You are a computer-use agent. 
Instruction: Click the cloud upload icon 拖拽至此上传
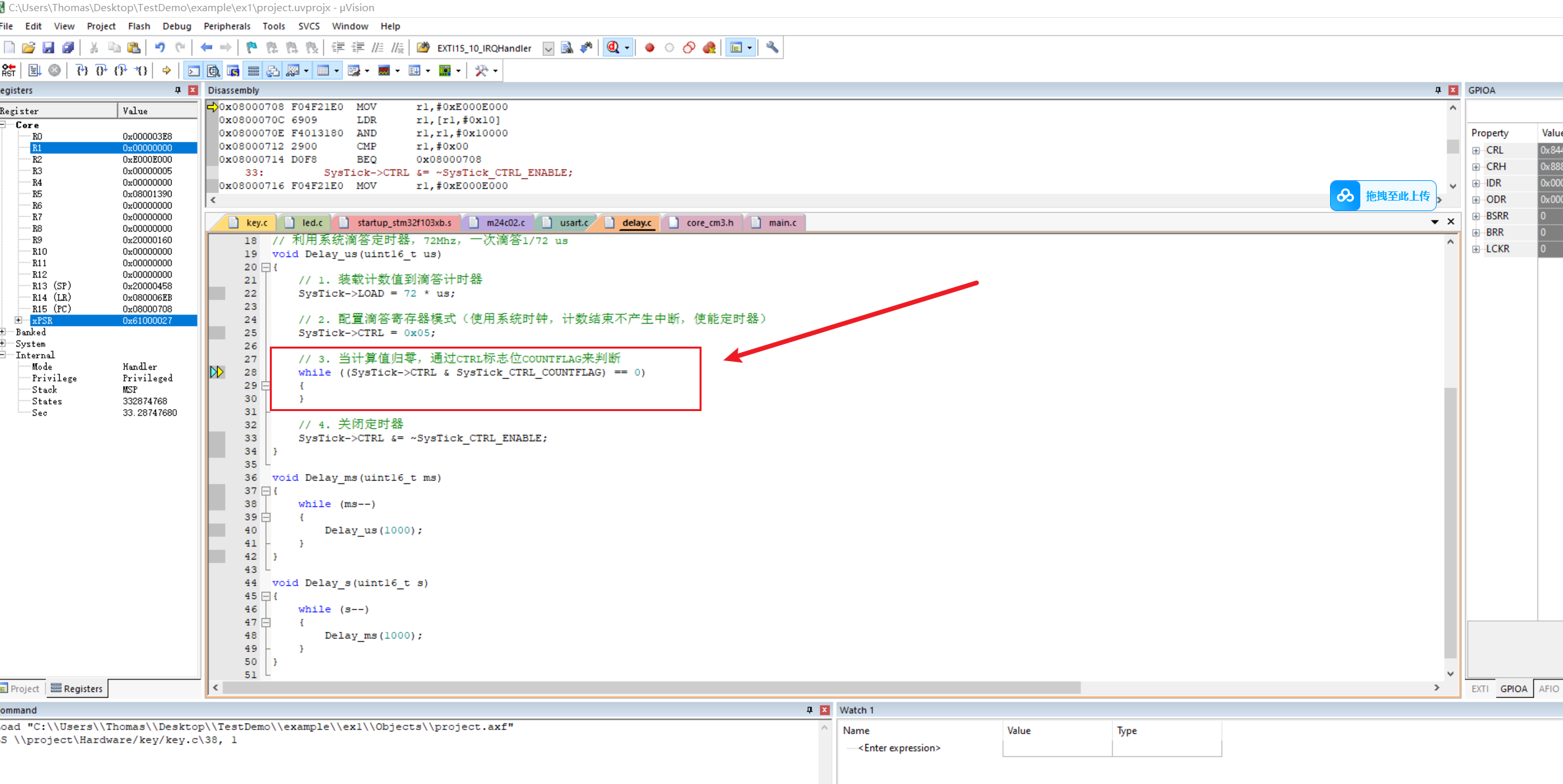1346,196
